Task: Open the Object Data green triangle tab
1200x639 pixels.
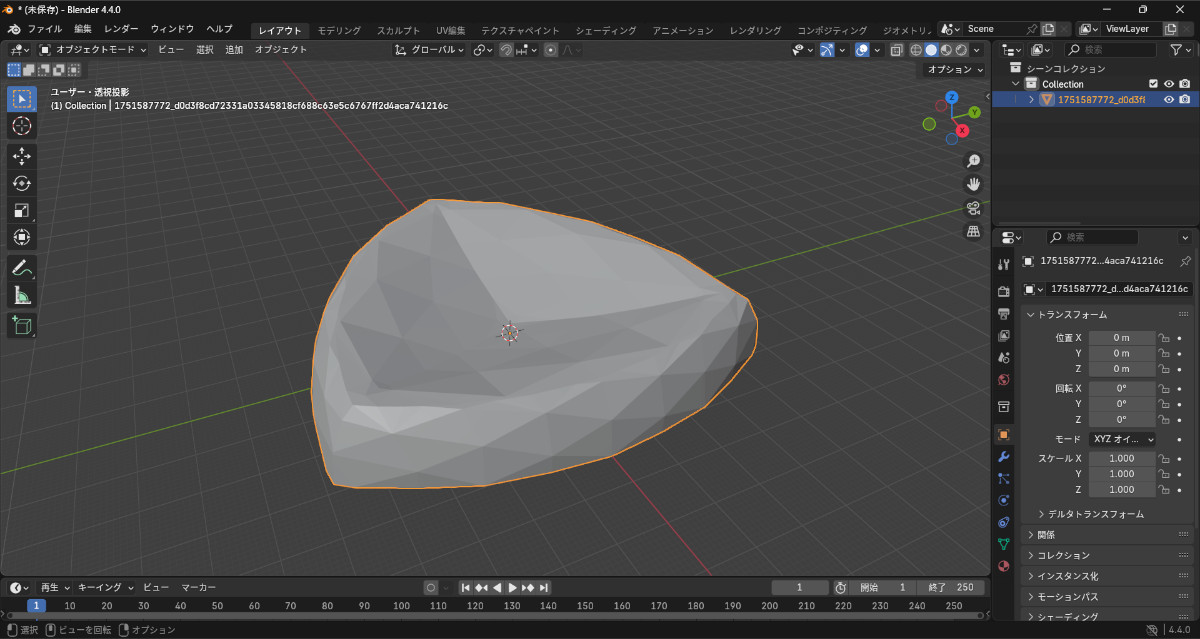Action: 1004,544
